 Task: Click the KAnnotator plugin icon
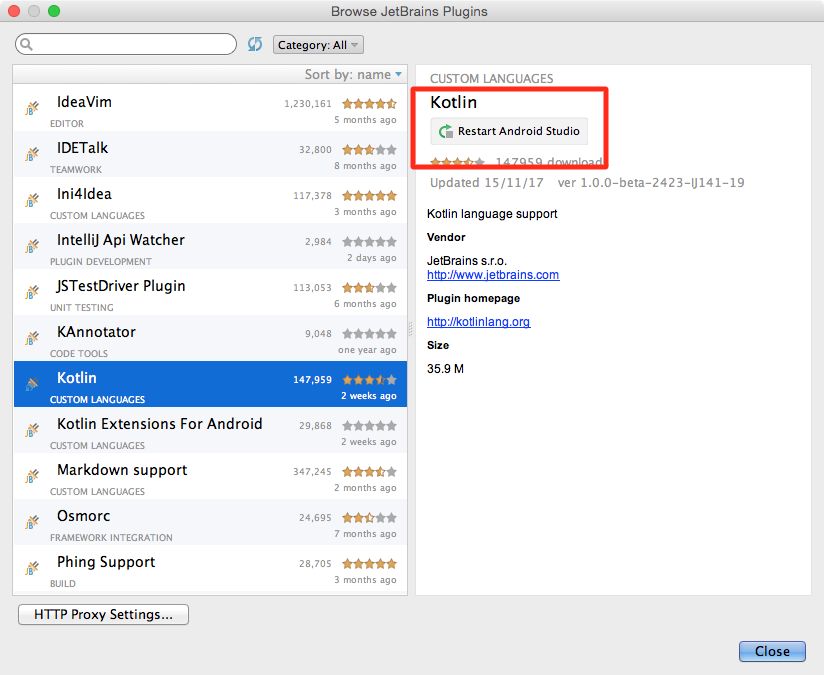pyautogui.click(x=32, y=338)
